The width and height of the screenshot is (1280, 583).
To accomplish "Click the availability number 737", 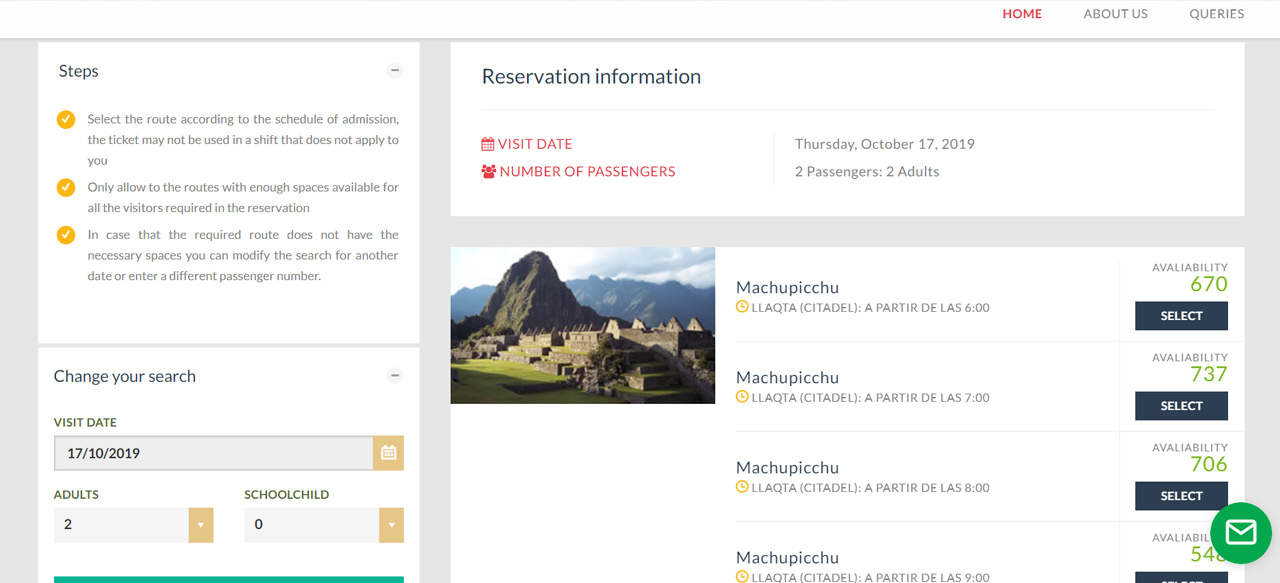I will [1209, 374].
